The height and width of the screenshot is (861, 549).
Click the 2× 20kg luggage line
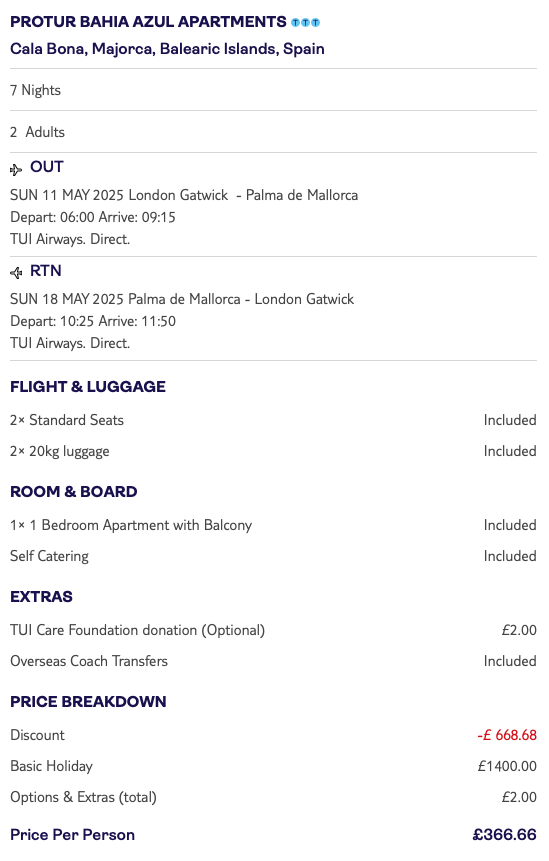coord(273,451)
